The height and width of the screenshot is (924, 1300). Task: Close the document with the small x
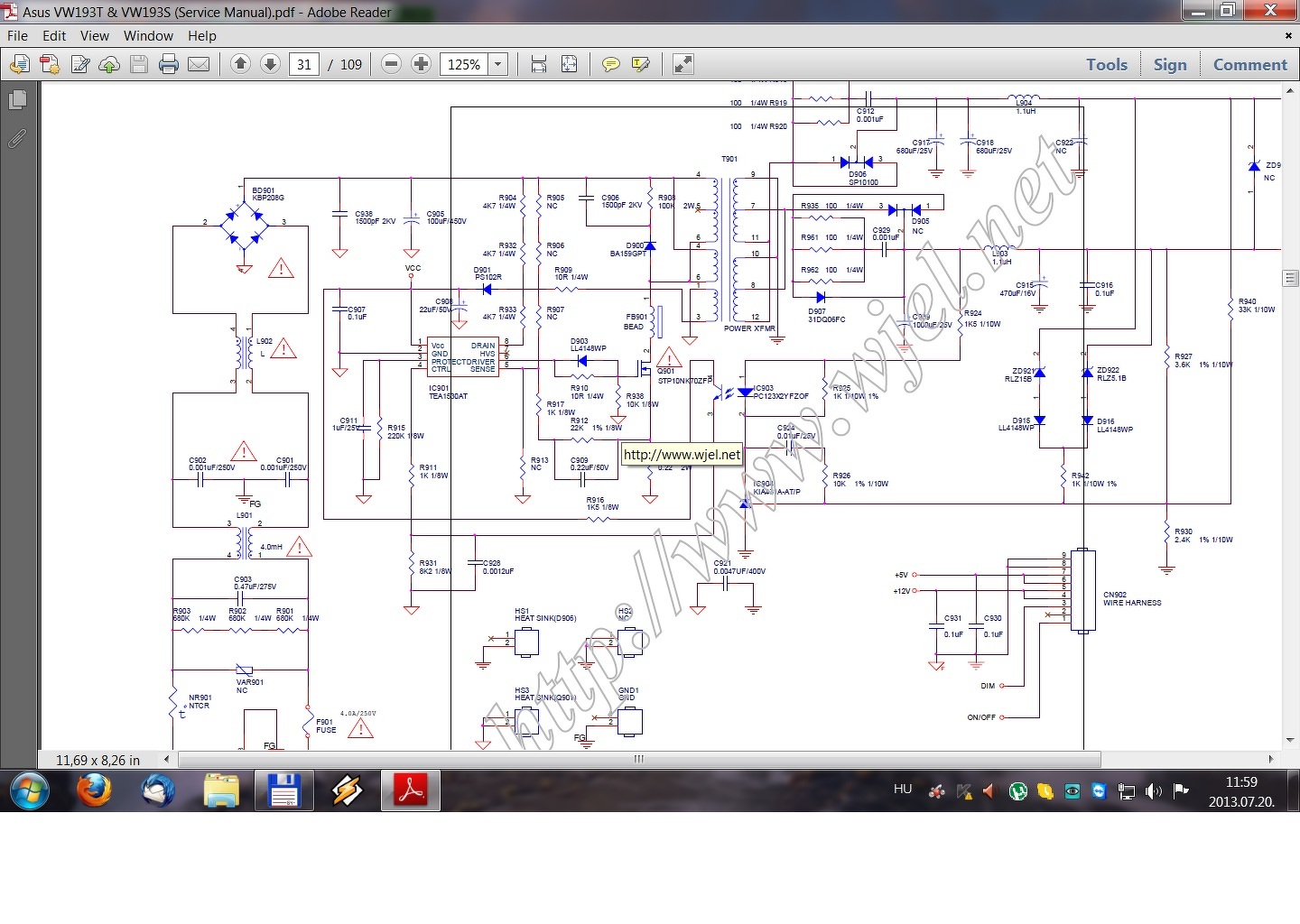pyautogui.click(x=1288, y=36)
